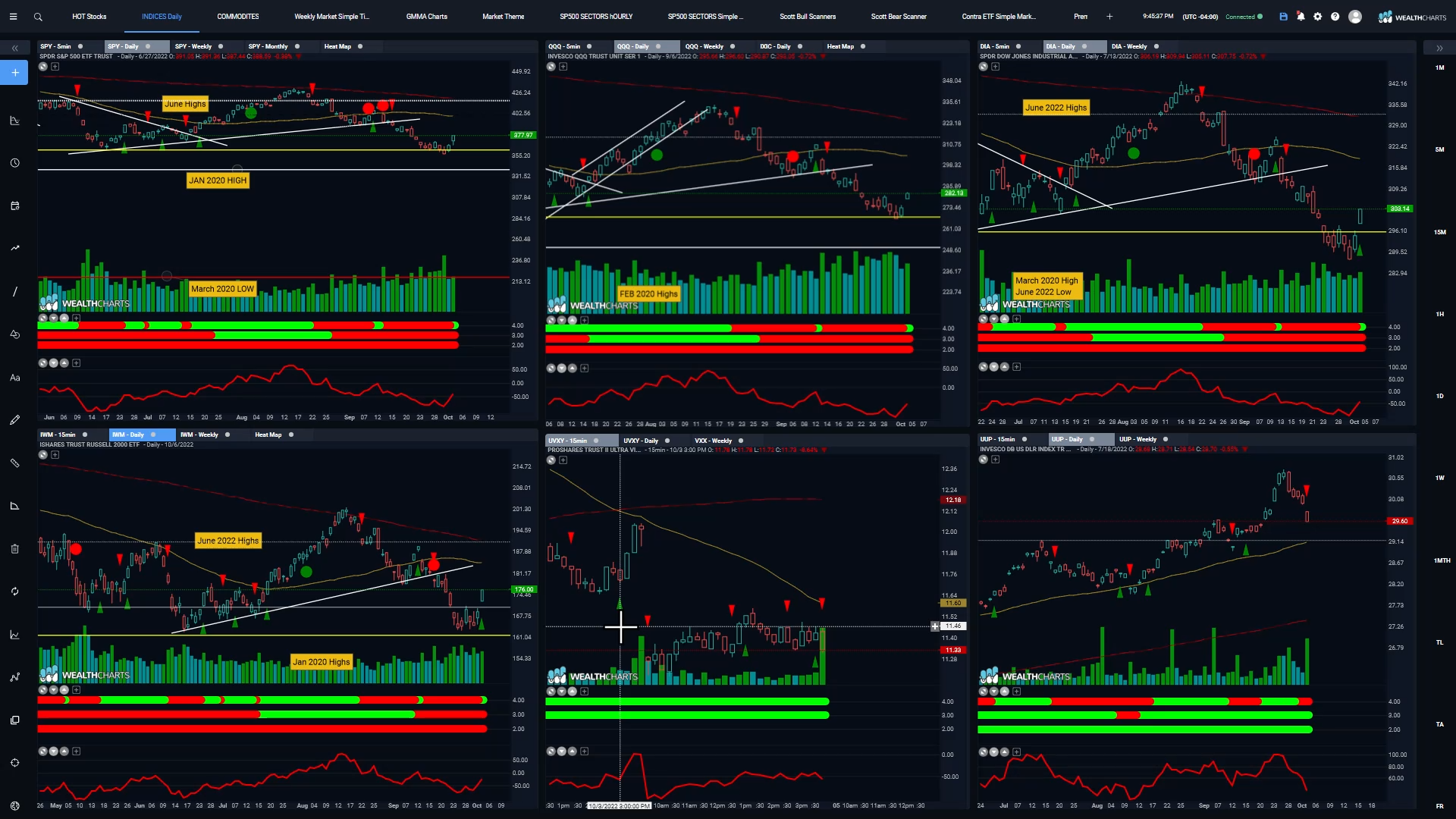Select the straight line drawing tool
Viewport: 1456px width, 819px height.
14,291
